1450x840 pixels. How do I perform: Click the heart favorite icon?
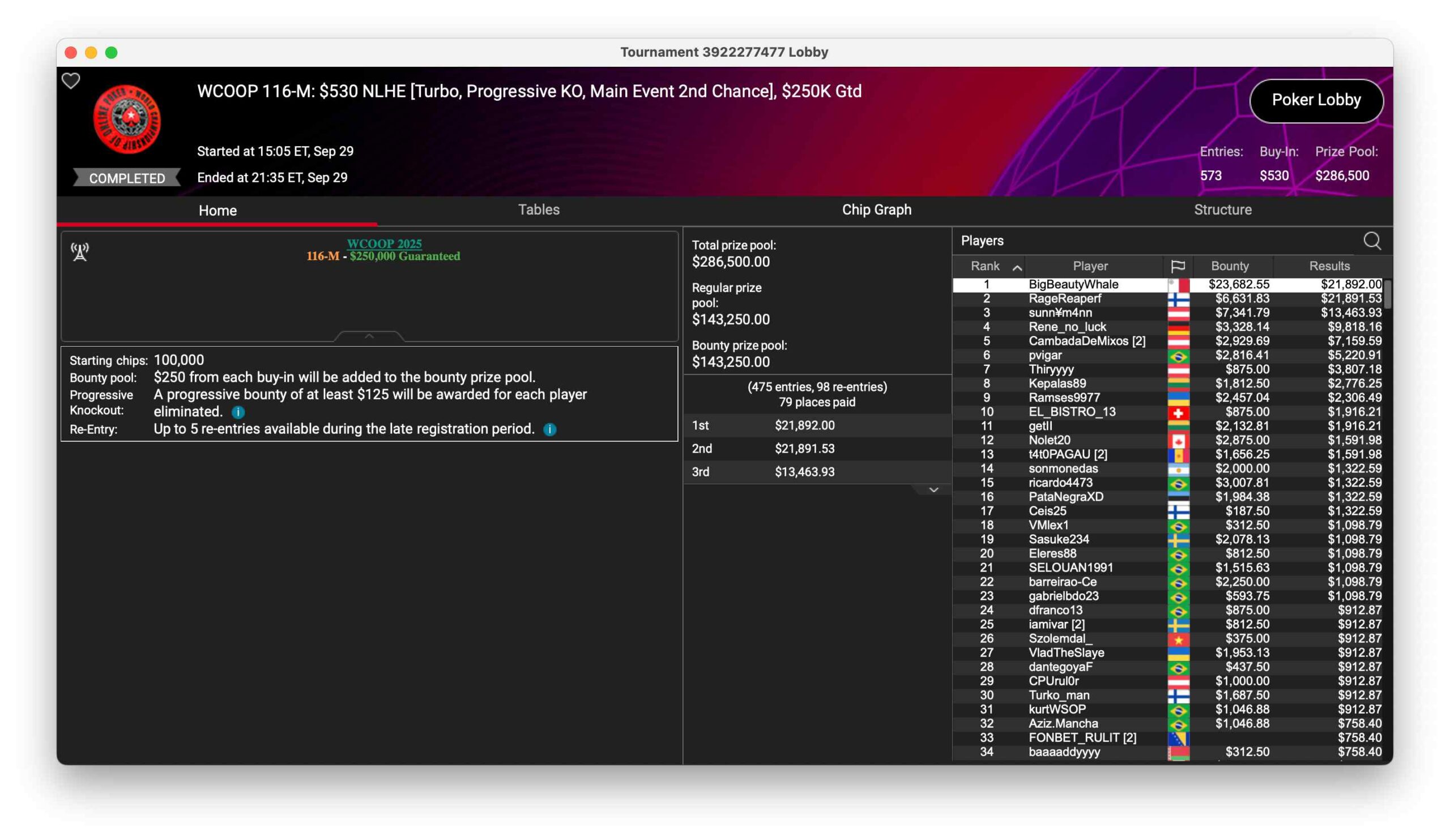[71, 80]
